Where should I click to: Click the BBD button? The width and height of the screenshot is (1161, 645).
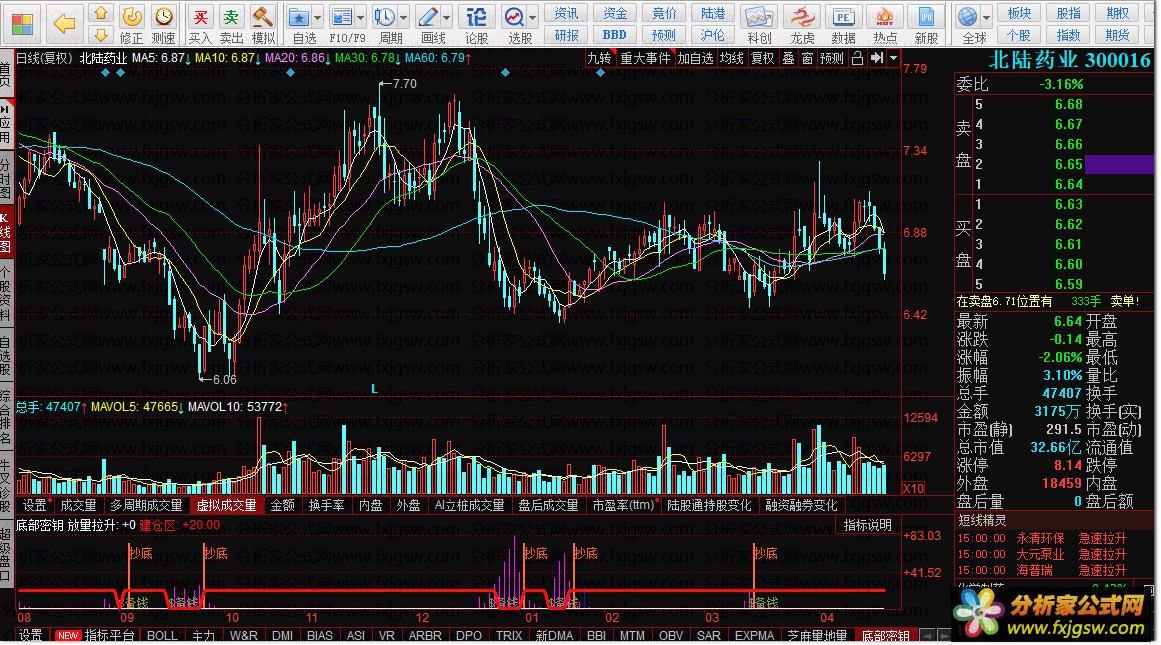pyautogui.click(x=615, y=35)
